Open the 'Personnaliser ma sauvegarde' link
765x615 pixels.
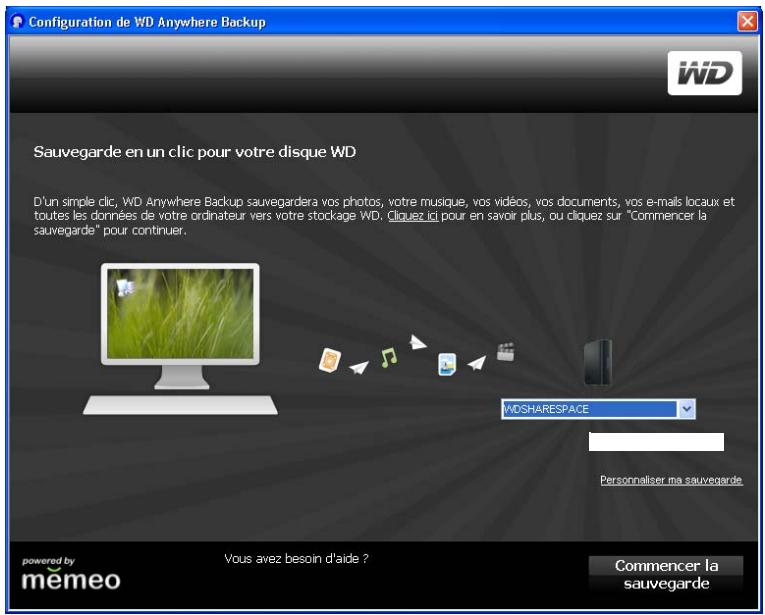(x=671, y=480)
